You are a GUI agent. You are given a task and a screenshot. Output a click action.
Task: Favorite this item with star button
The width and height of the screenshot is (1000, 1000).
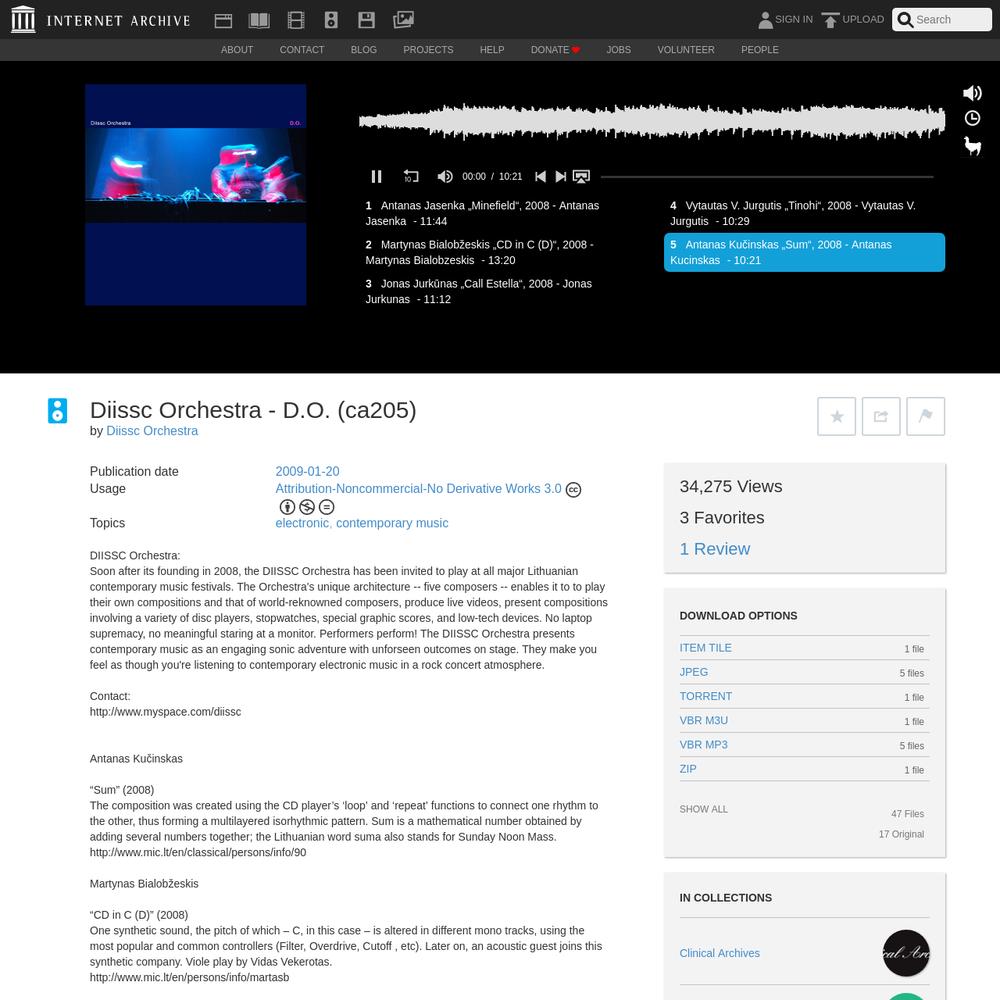click(x=836, y=416)
